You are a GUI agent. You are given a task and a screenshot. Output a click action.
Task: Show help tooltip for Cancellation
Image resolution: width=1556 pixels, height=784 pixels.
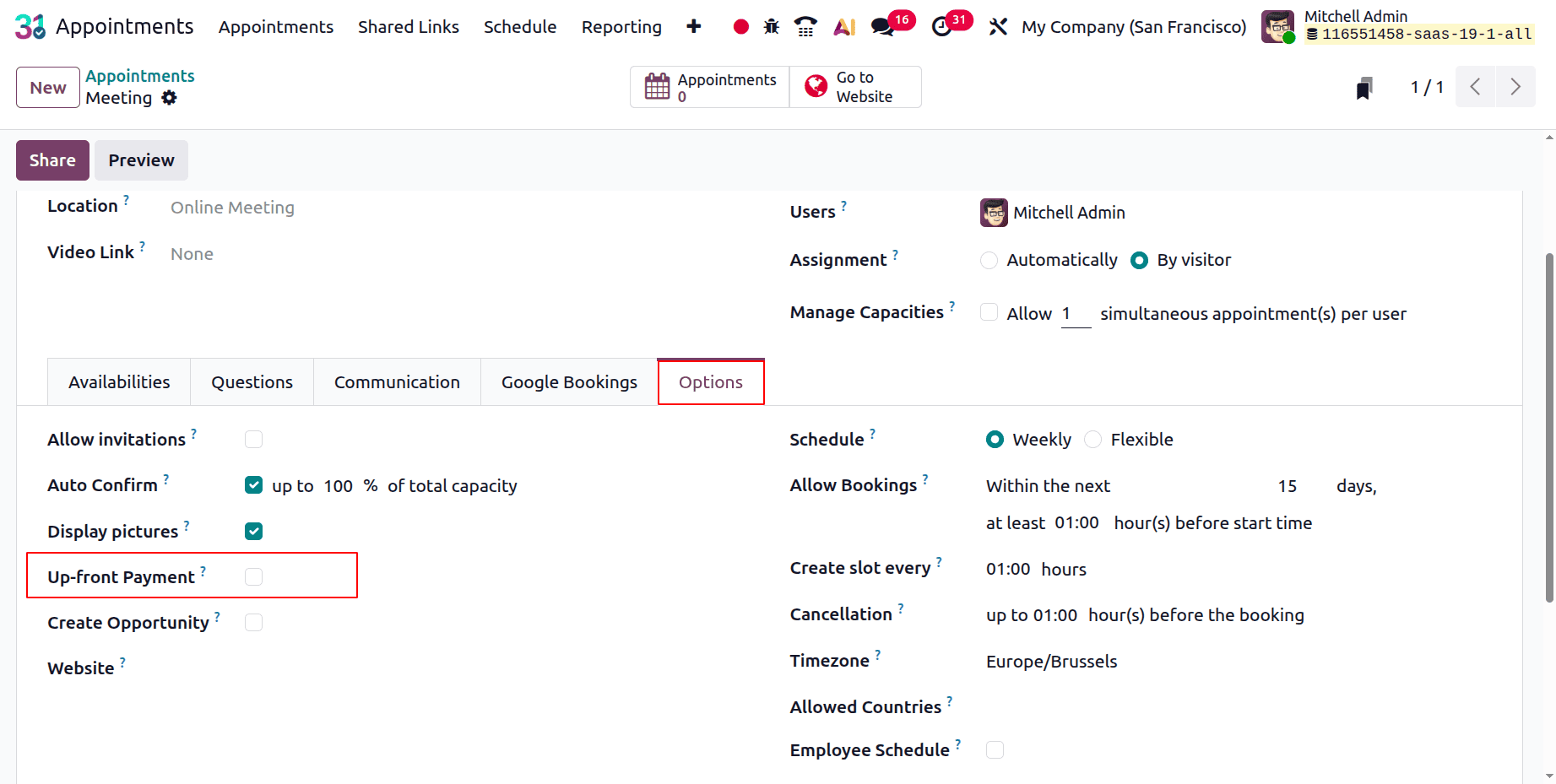pyautogui.click(x=900, y=609)
